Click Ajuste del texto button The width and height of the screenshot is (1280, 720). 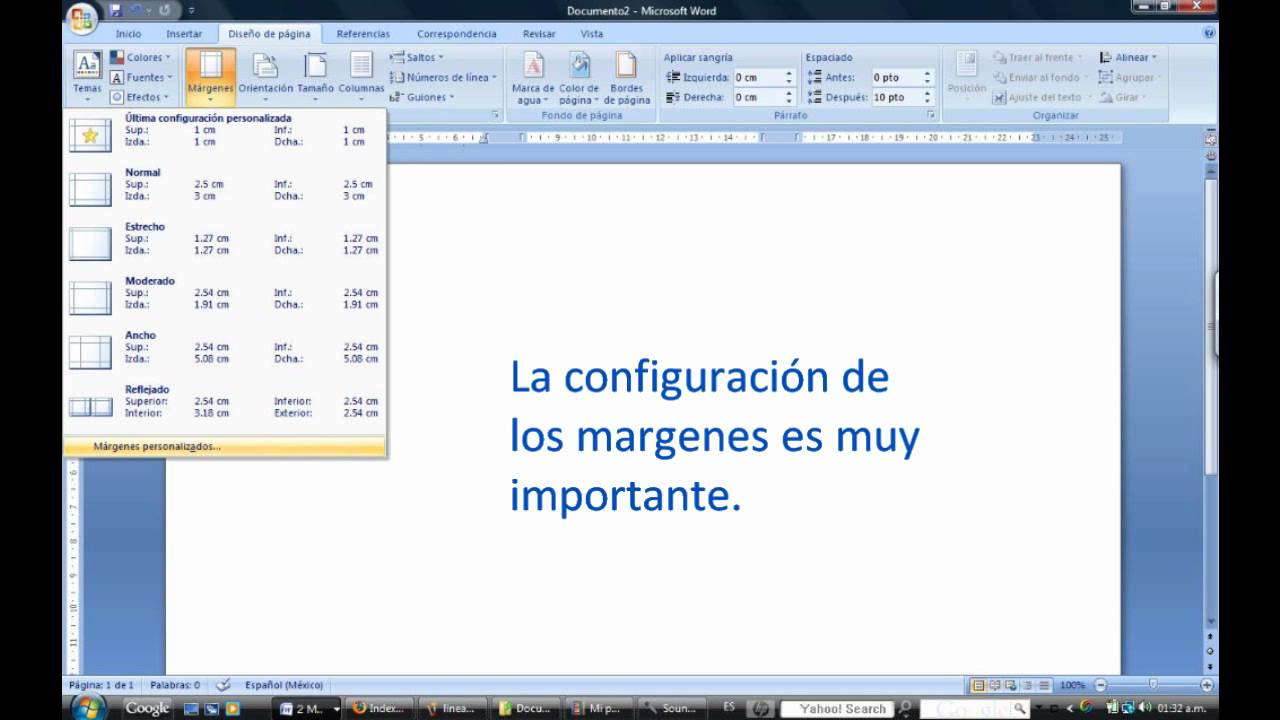1042,97
